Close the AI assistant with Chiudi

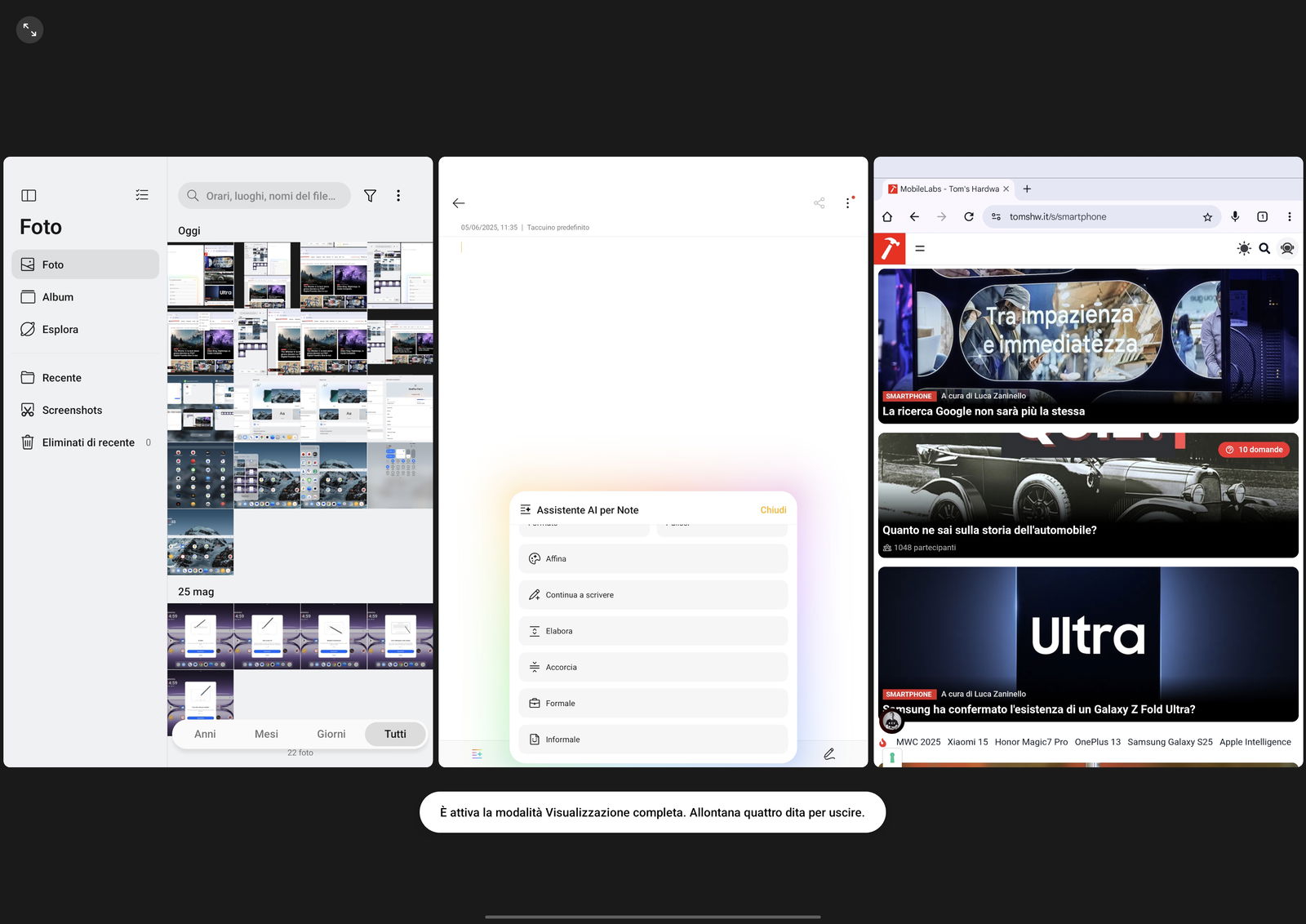772,510
